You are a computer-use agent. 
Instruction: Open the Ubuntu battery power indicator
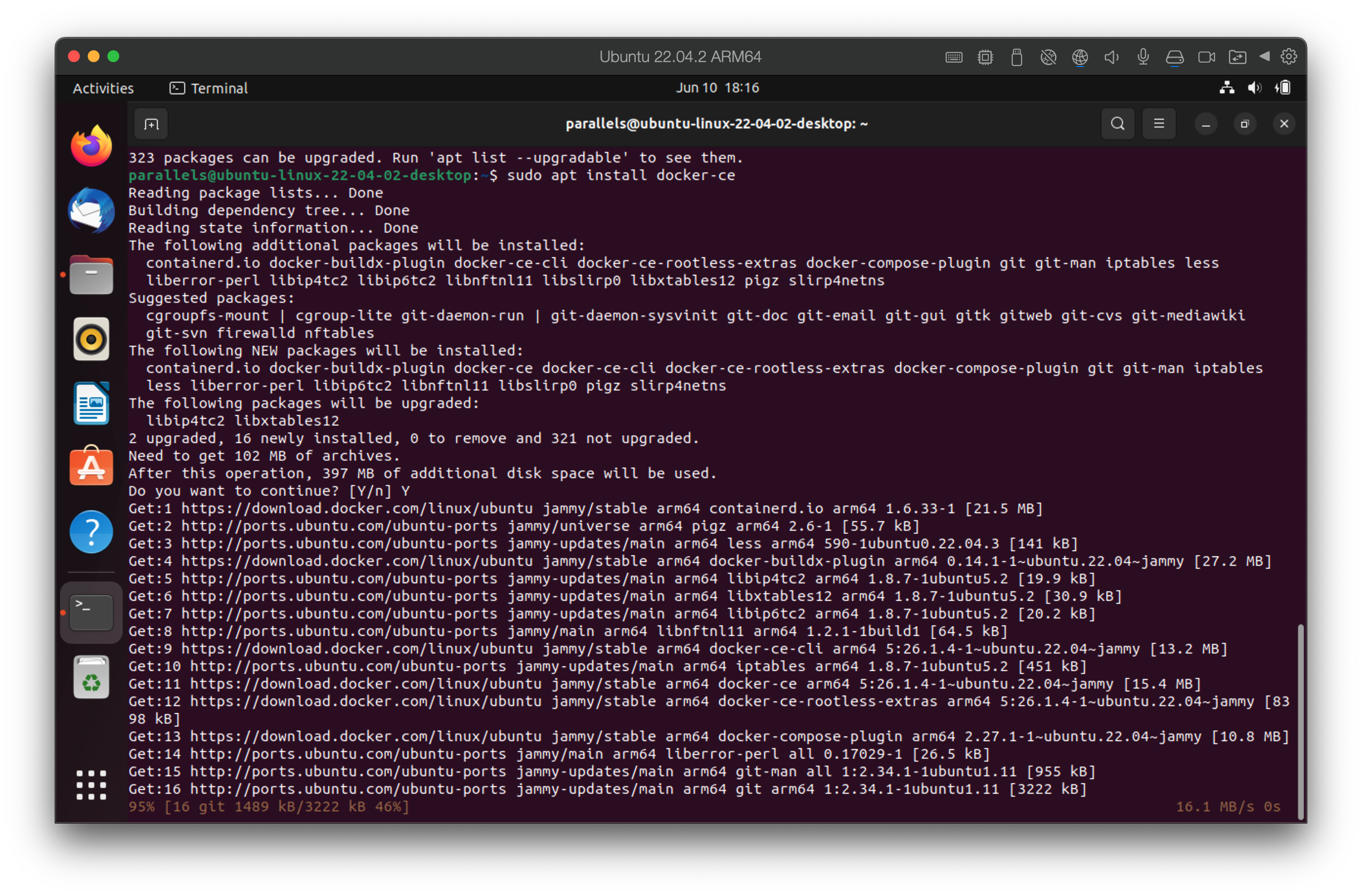pyautogui.click(x=1283, y=88)
